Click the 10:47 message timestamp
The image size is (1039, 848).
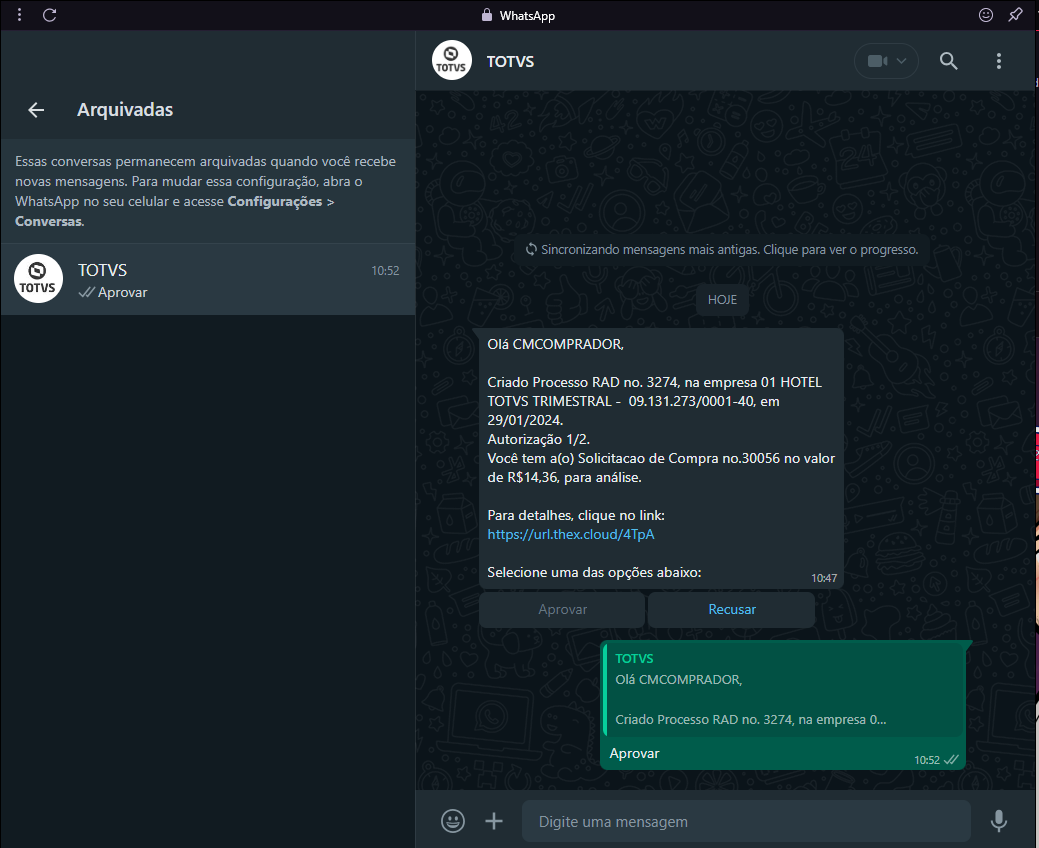[824, 578]
